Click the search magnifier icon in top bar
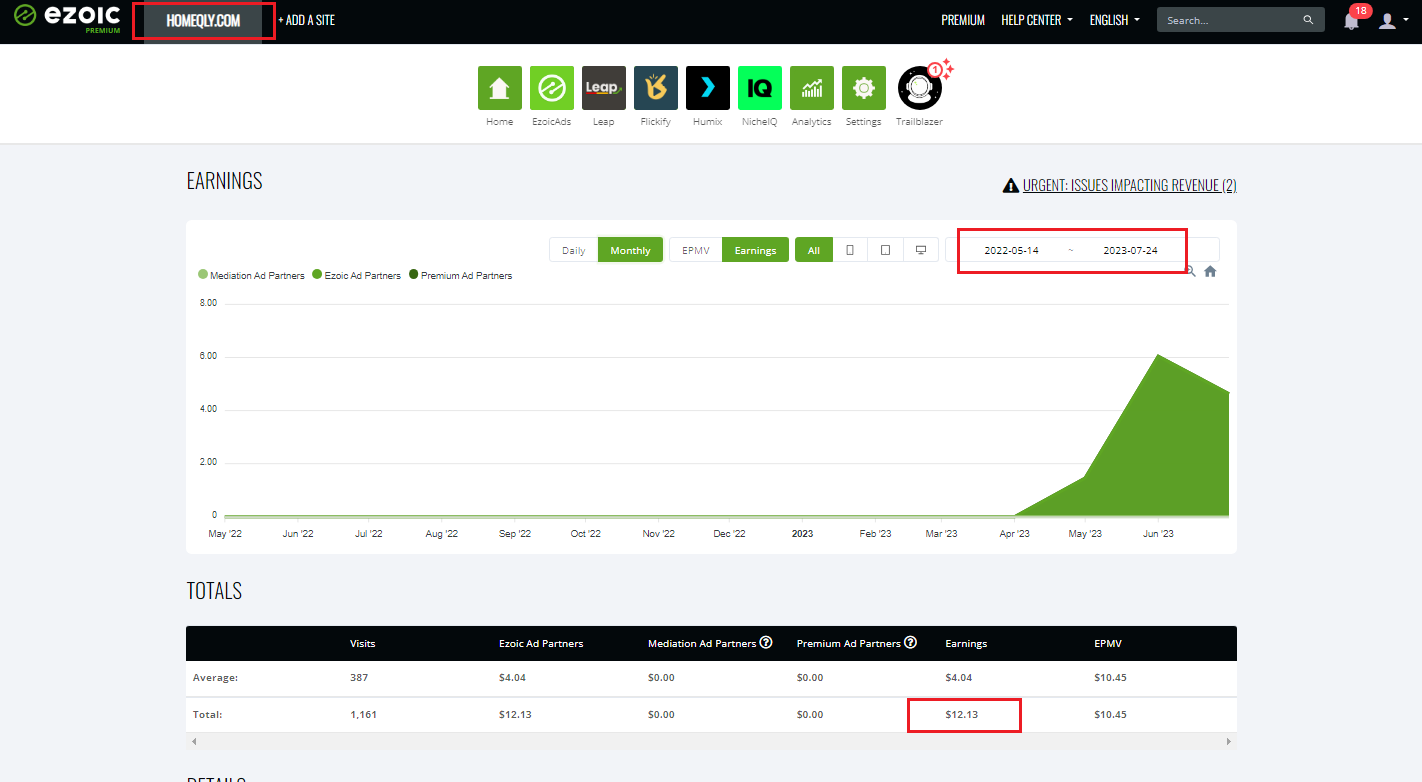 [1308, 20]
